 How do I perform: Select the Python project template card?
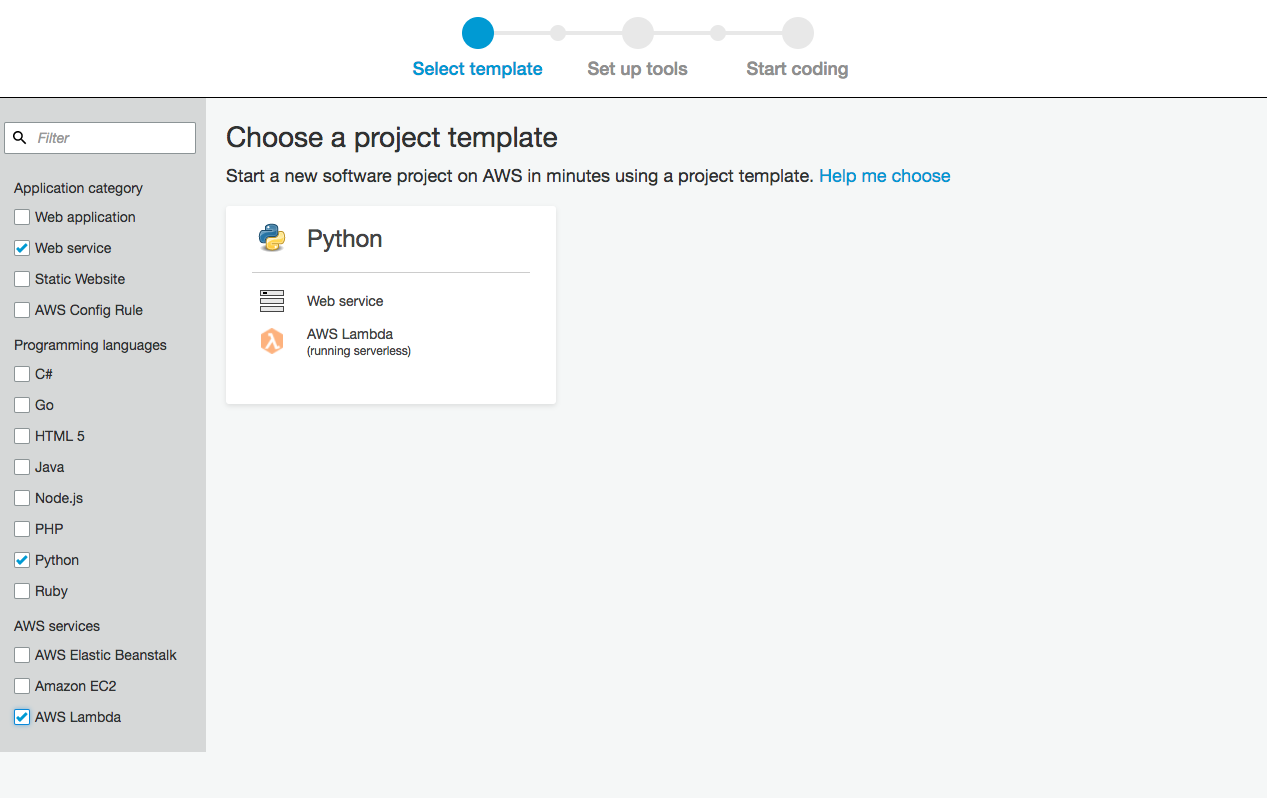[x=391, y=305]
